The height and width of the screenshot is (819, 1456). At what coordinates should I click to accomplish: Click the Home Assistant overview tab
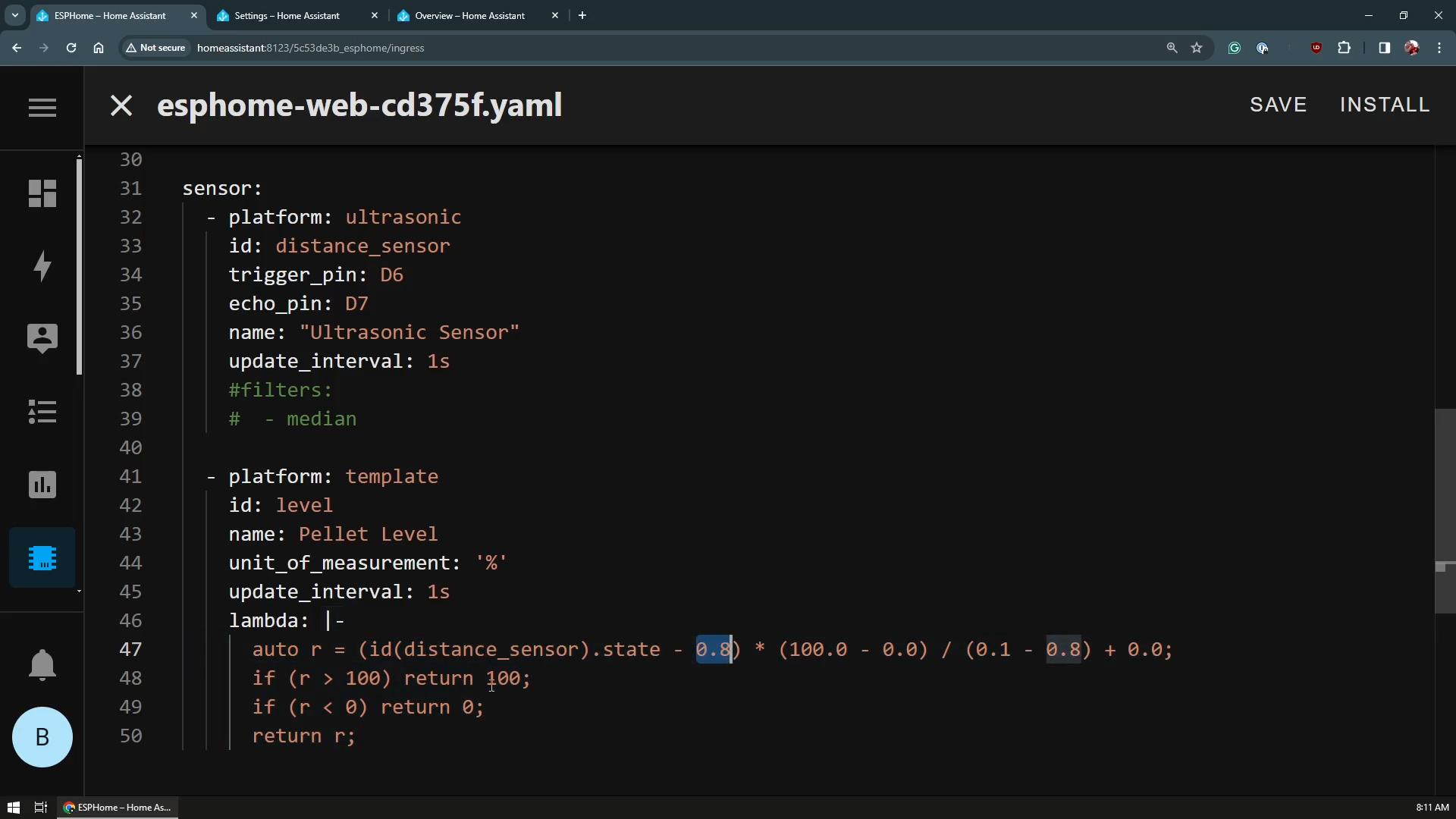(469, 15)
